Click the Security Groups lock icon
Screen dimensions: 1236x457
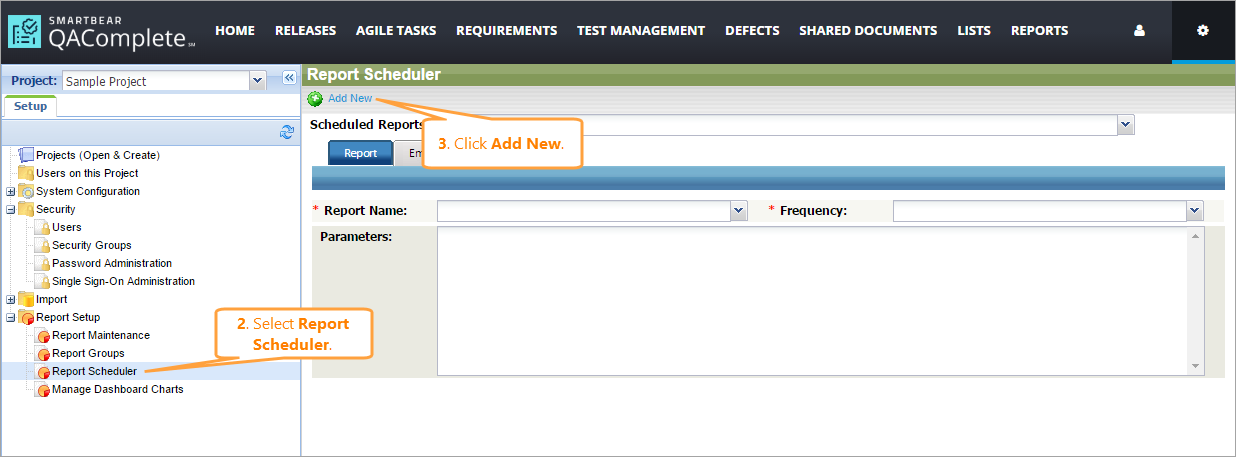coord(42,245)
